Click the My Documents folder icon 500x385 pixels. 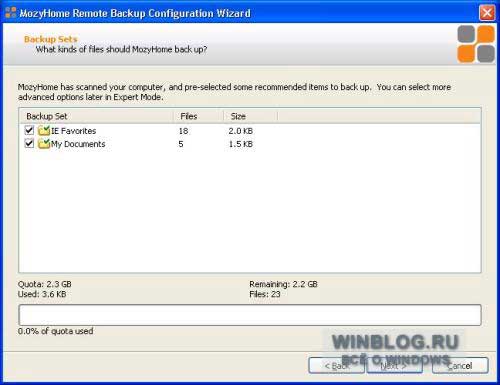point(44,144)
